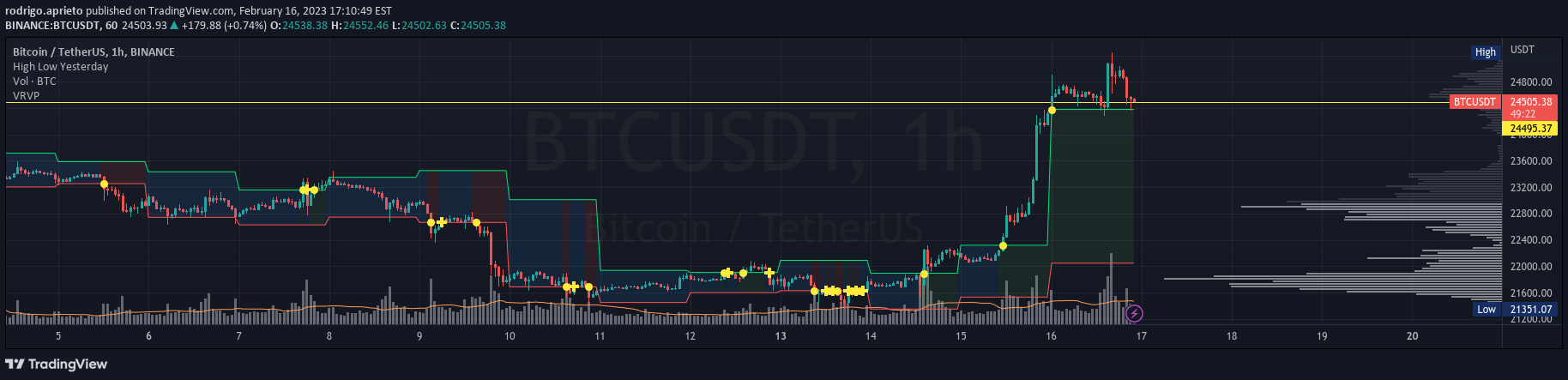Click date 18 on the time axis

click(x=1232, y=336)
